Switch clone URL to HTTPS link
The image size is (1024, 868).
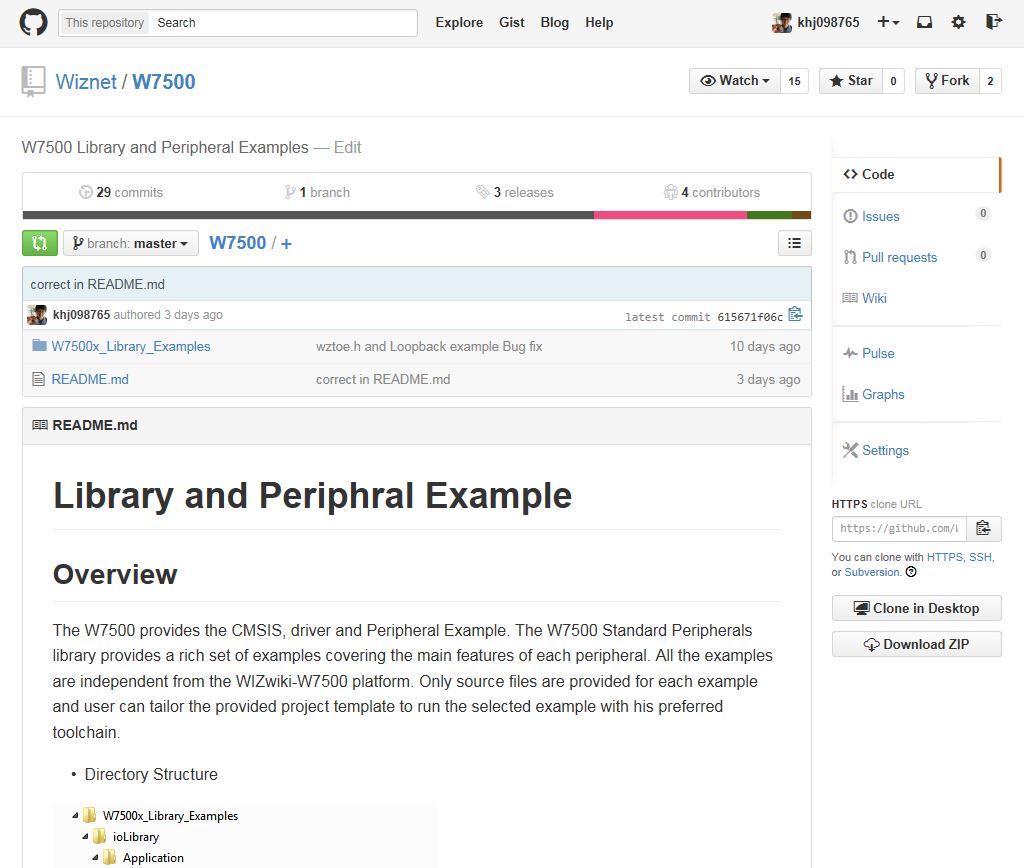click(944, 557)
